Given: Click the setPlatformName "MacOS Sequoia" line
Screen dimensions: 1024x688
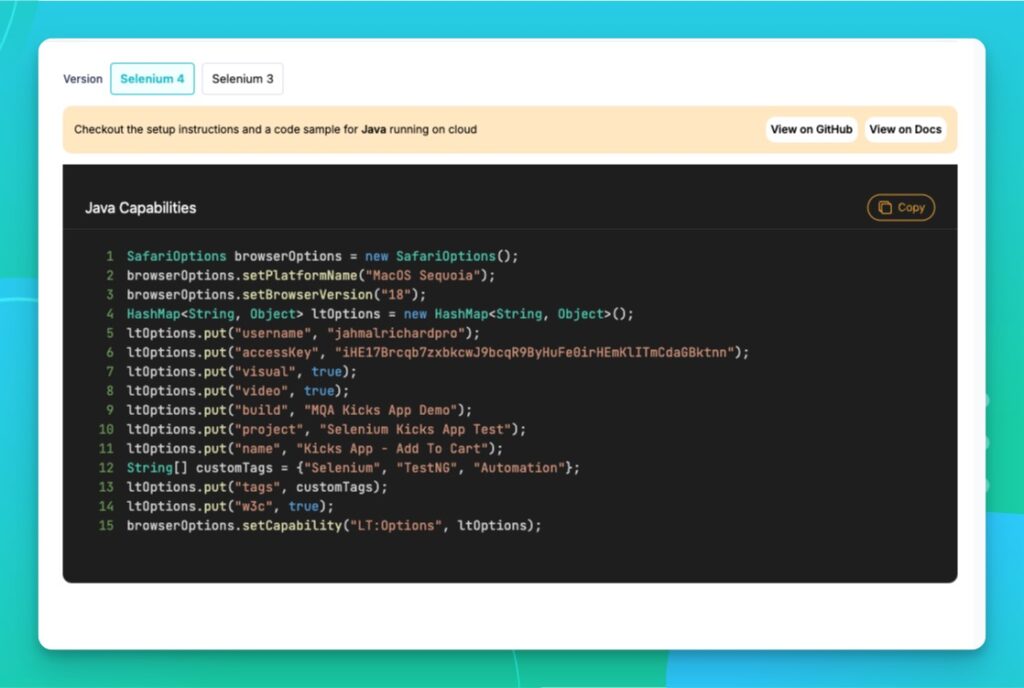Looking at the screenshot, I should (x=310, y=275).
